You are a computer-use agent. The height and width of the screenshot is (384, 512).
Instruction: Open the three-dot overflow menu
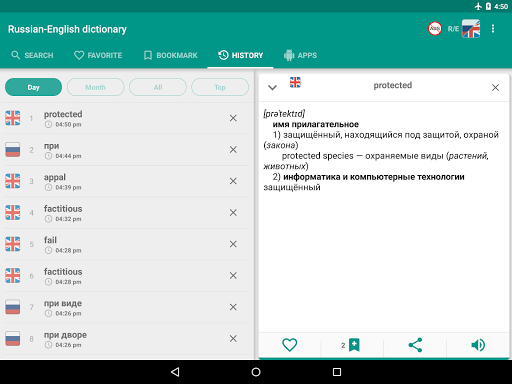click(493, 29)
